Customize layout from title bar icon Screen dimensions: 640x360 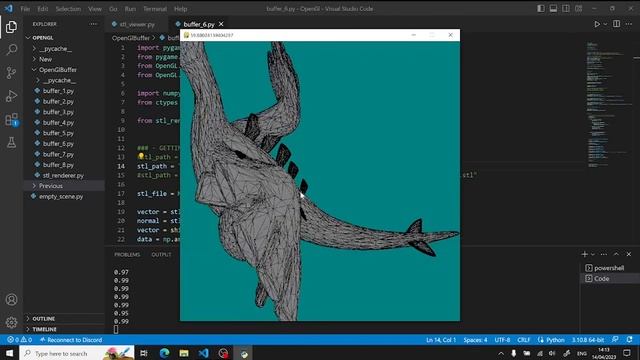(x=578, y=9)
